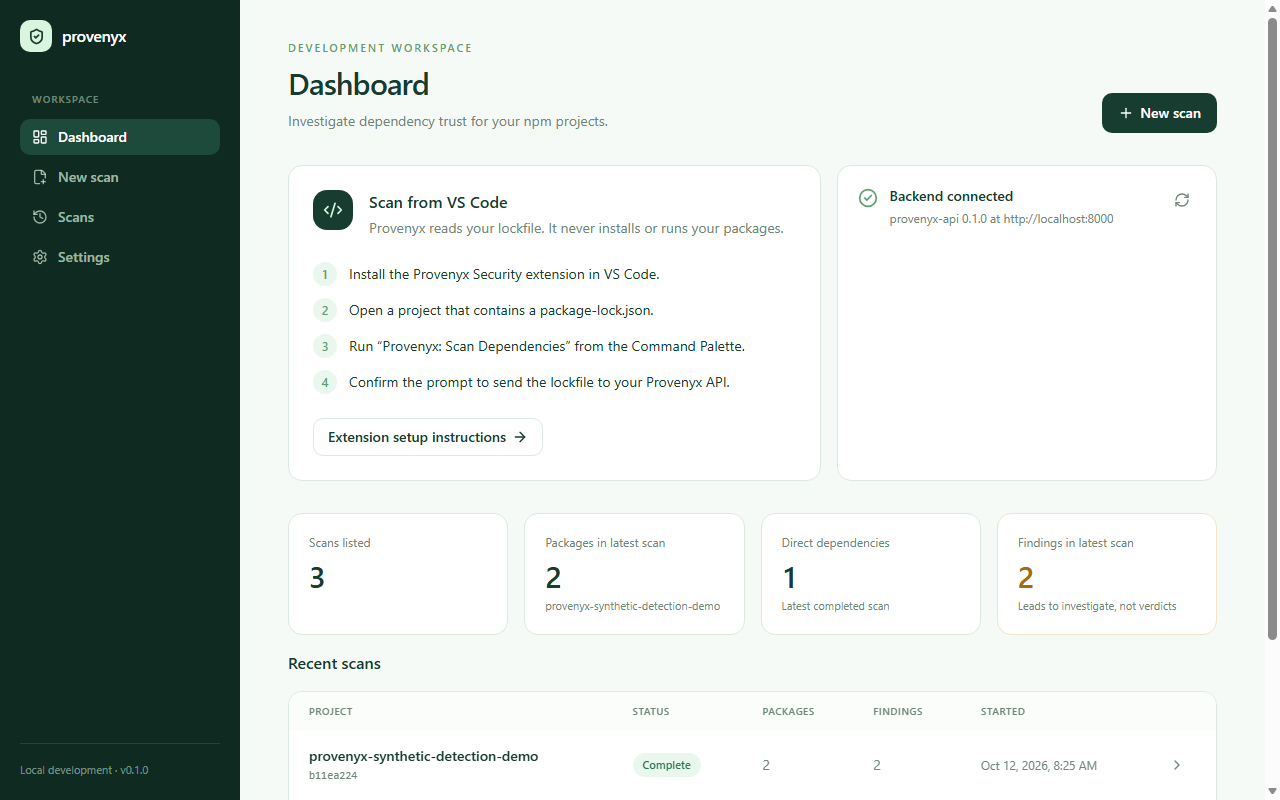Open the Scans page from sidebar
The width and height of the screenshot is (1280, 800).
pos(120,217)
